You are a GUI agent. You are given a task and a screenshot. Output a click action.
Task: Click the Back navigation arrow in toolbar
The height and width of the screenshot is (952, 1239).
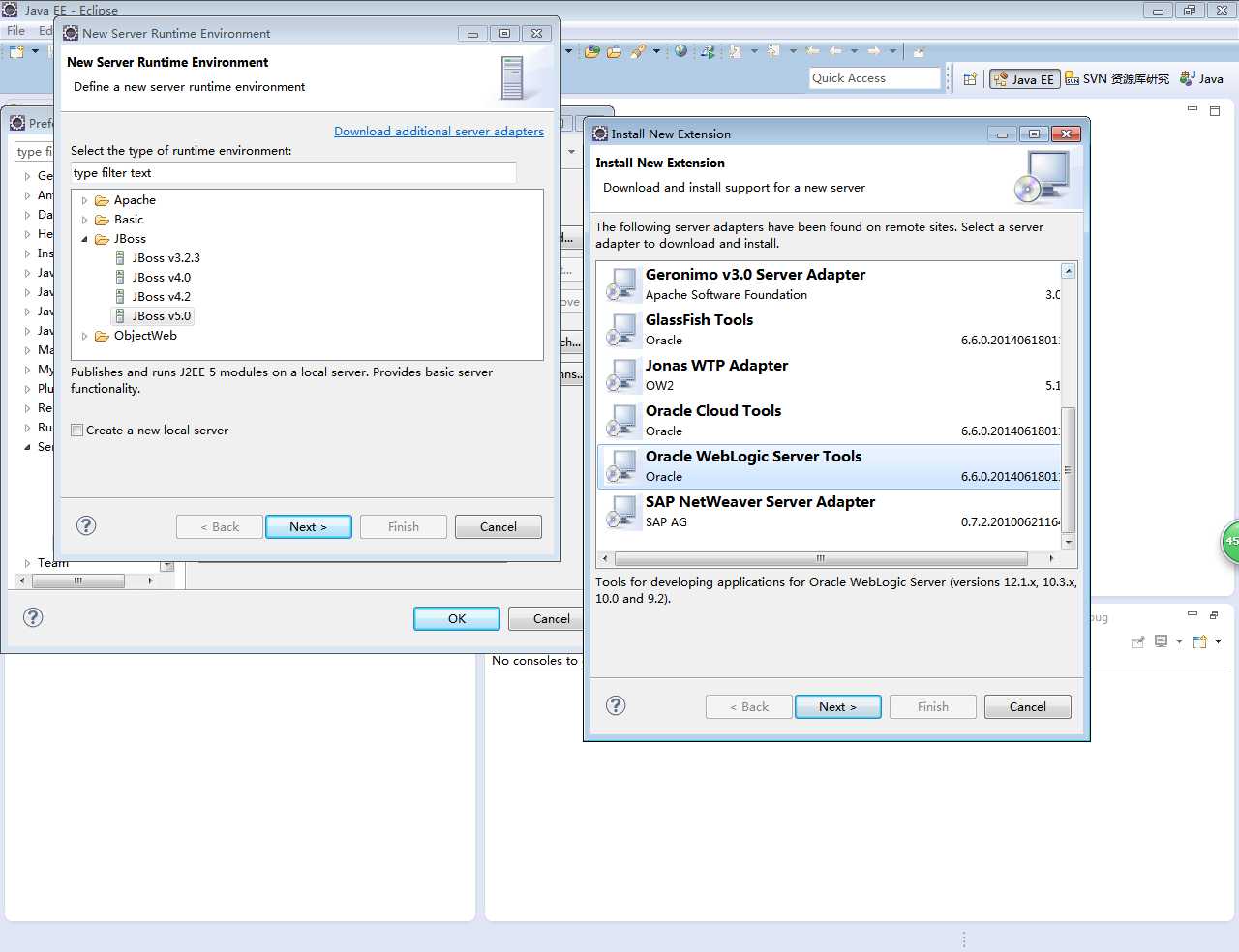(x=835, y=51)
